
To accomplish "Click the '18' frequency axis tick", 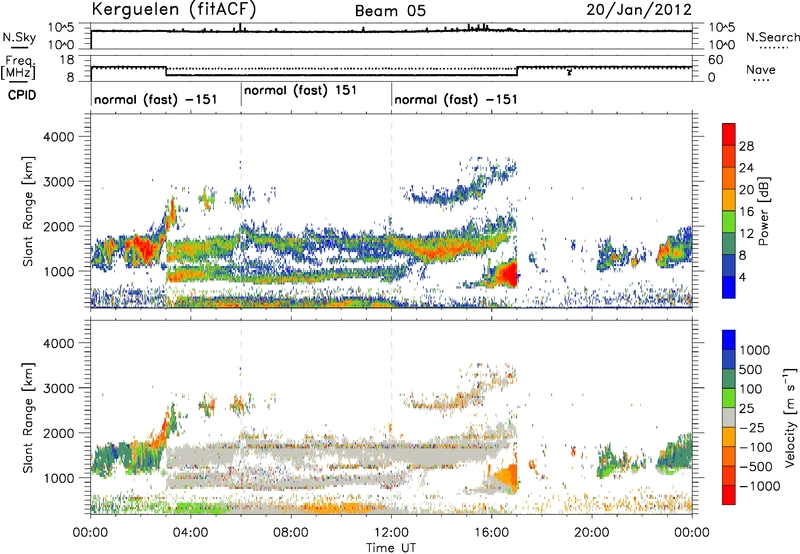I will click(67, 60).
